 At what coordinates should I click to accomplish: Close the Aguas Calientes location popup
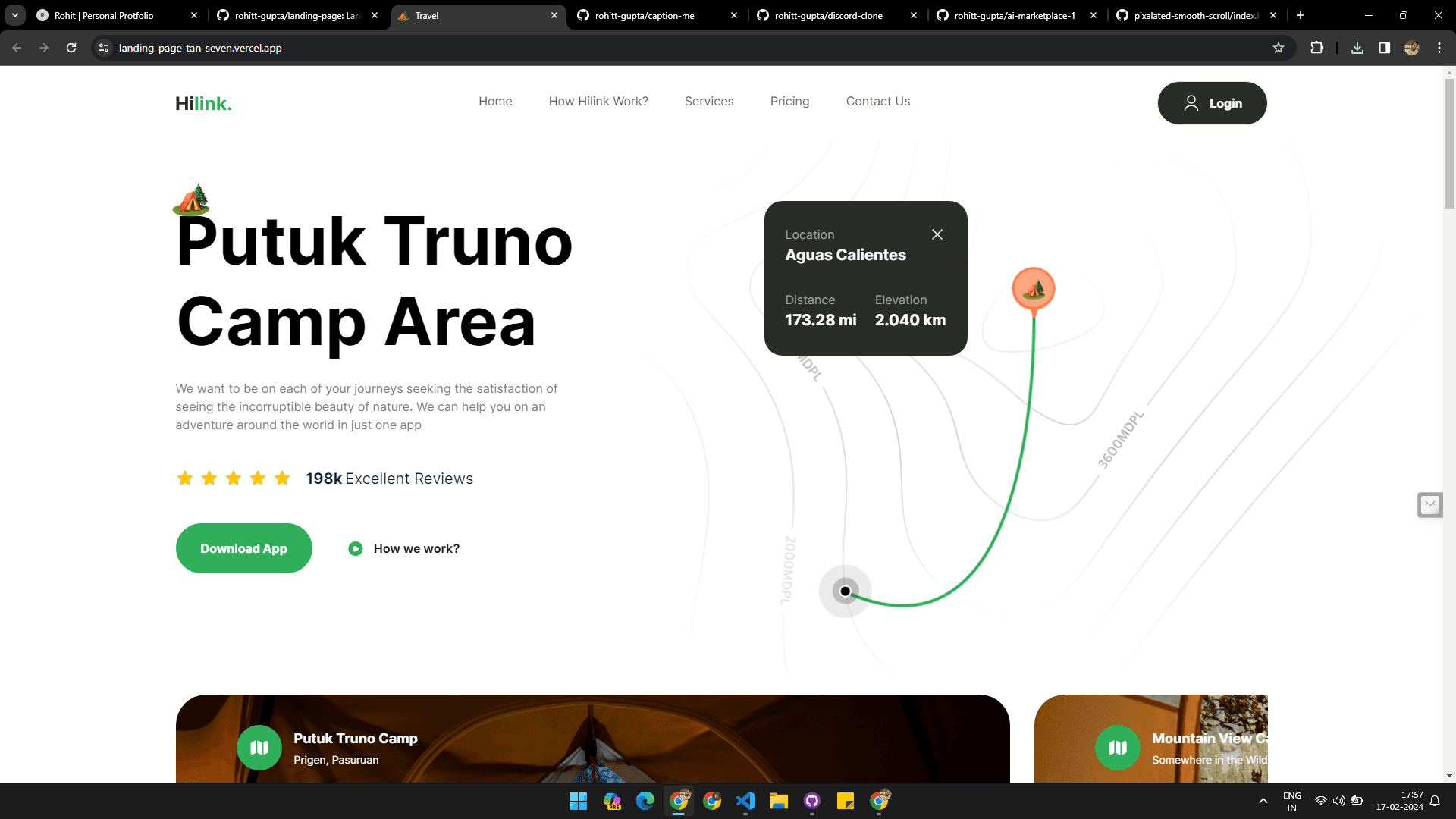click(937, 234)
